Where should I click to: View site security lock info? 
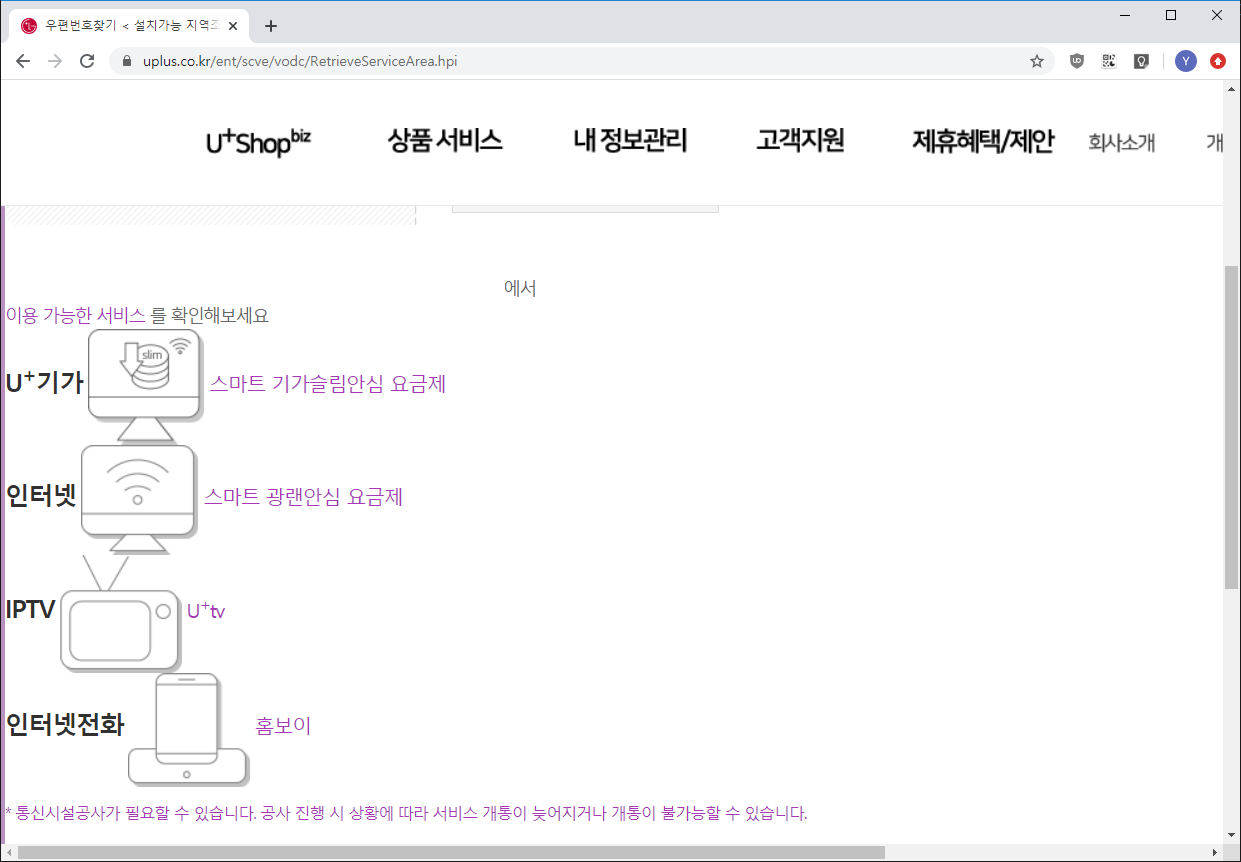click(126, 61)
